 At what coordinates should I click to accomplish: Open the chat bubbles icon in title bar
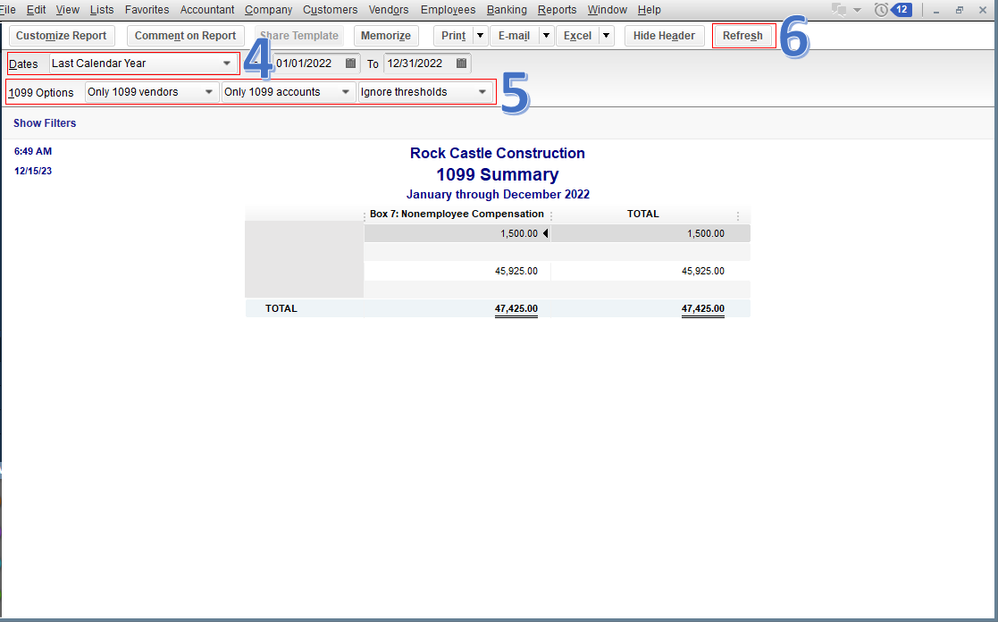point(839,10)
